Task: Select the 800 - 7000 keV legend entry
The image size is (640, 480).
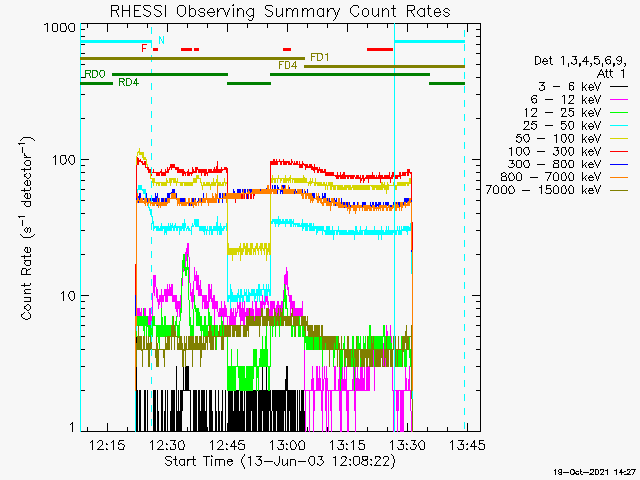Action: [x=564, y=177]
